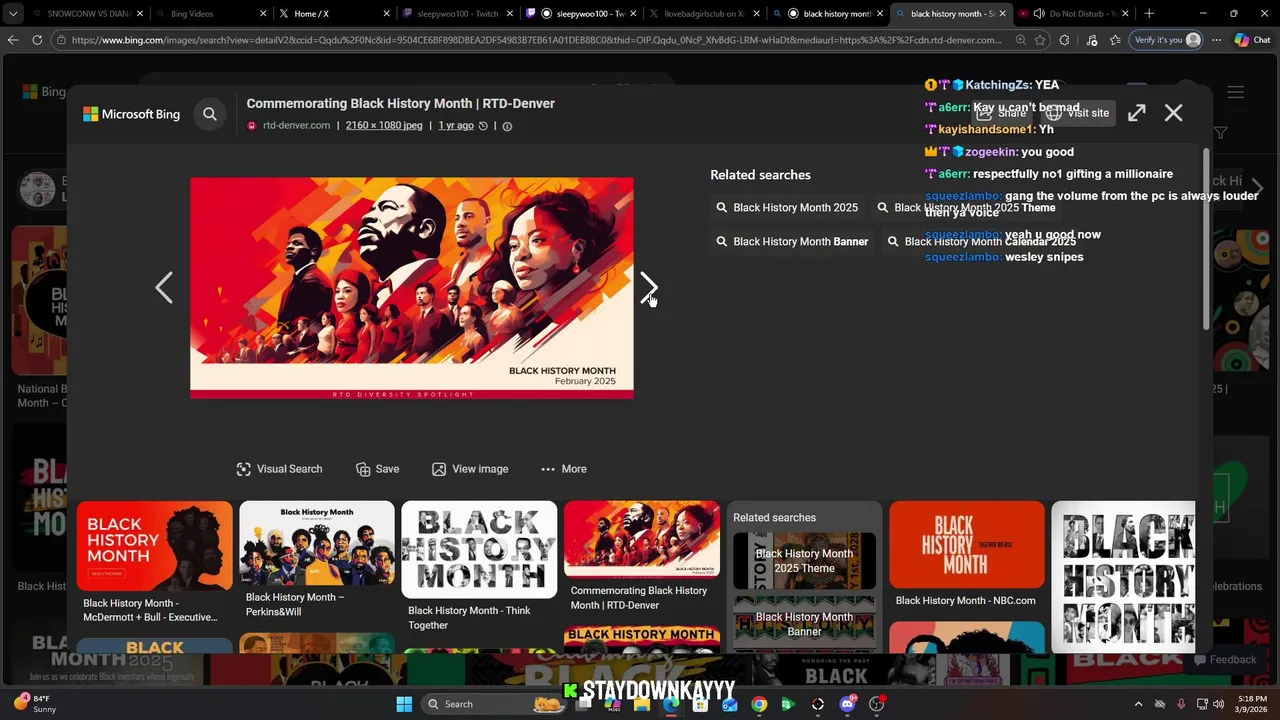Click the browser back arrow
Image resolution: width=1280 pixels, height=720 pixels.
point(13,40)
